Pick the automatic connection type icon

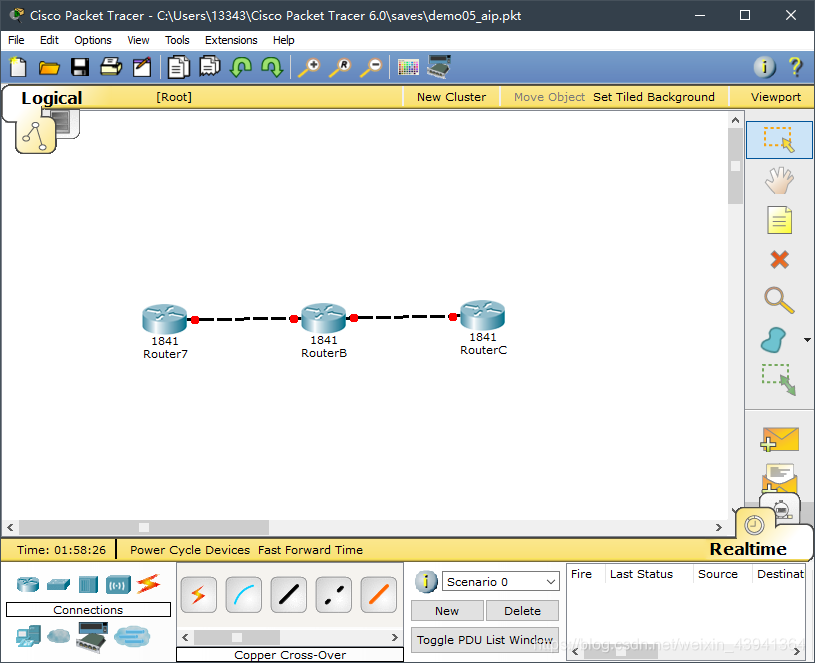199,594
